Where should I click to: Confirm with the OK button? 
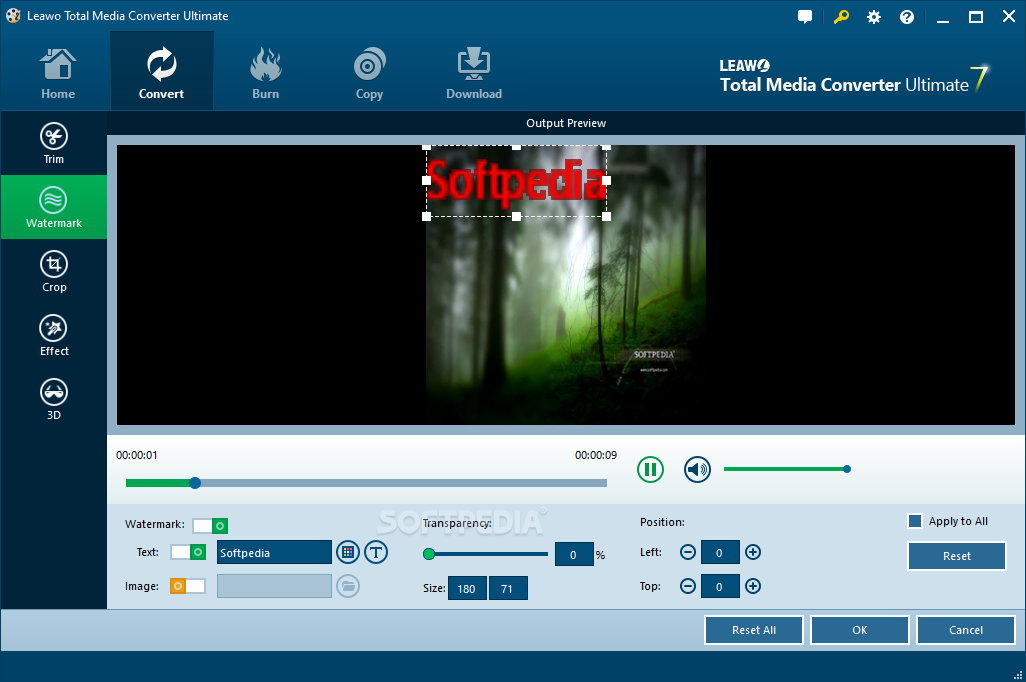point(860,630)
